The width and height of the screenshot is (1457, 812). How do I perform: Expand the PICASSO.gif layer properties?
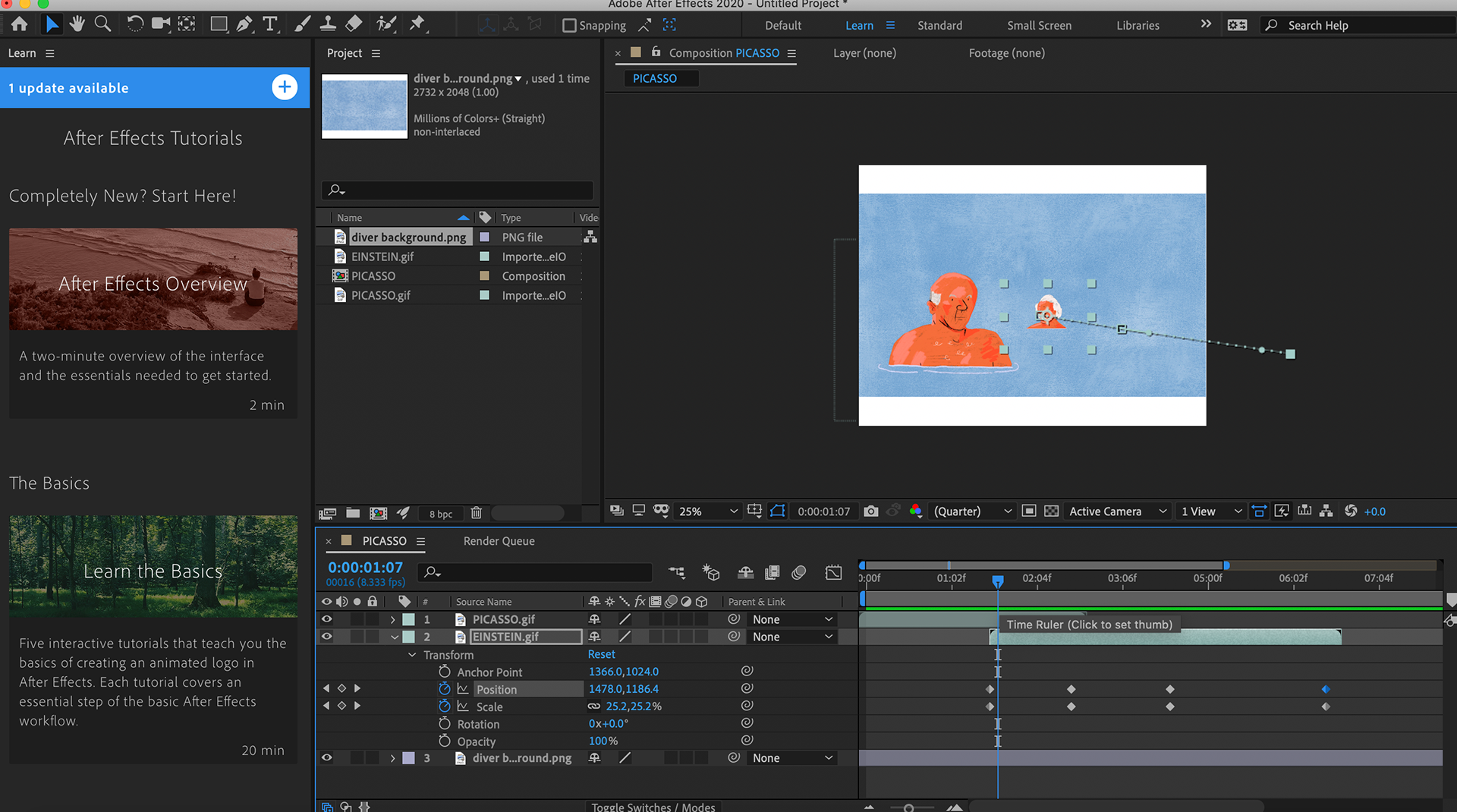pos(392,620)
